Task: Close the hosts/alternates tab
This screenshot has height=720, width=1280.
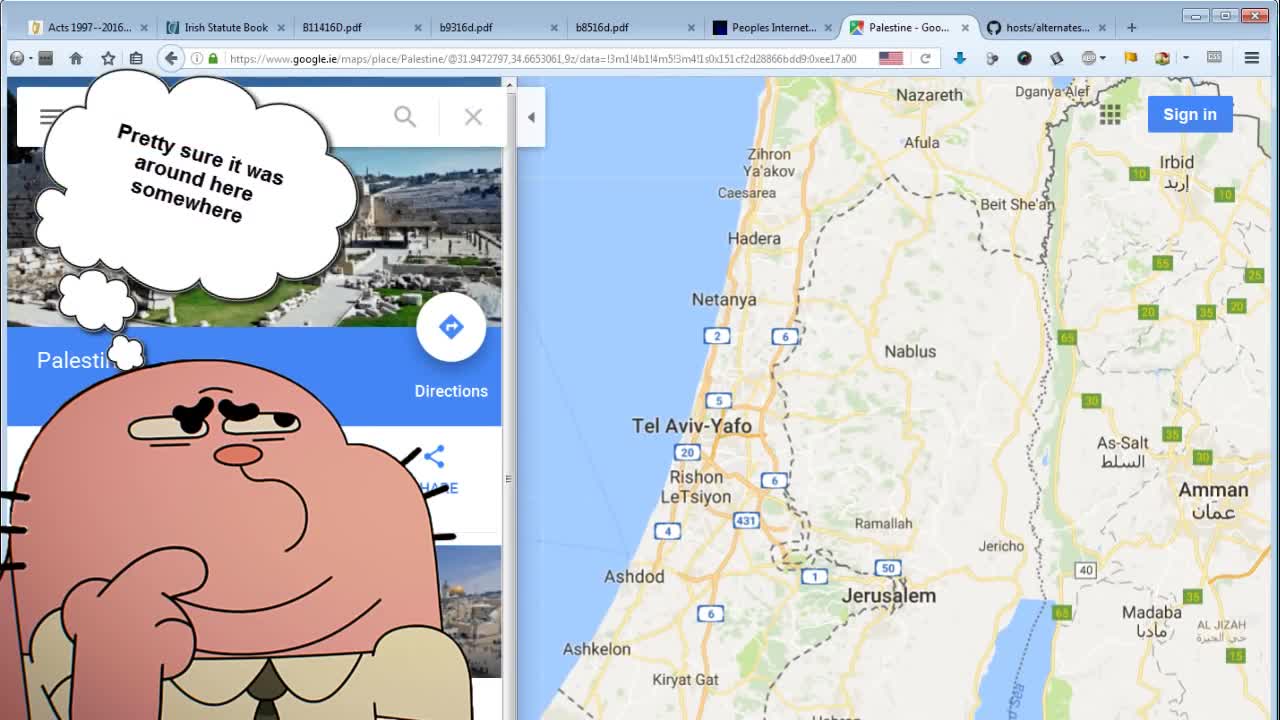Action: click(1102, 28)
